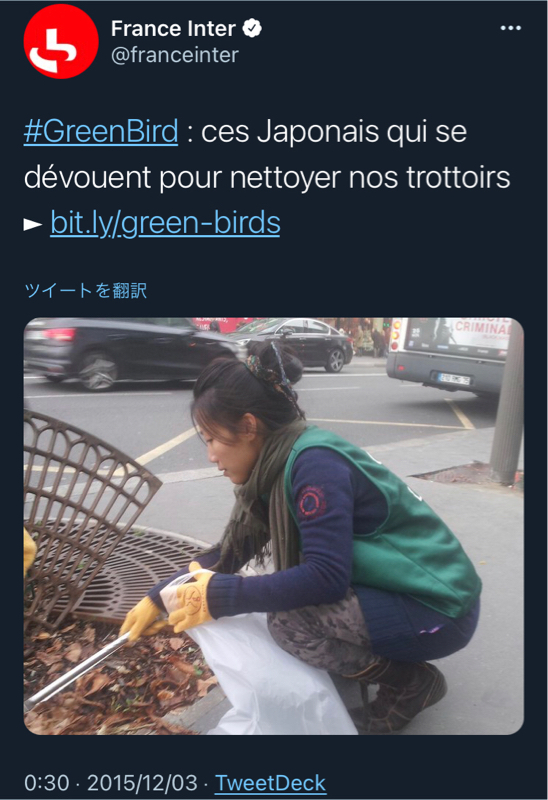
Task: Open the @franceinter handle
Action: tap(175, 55)
